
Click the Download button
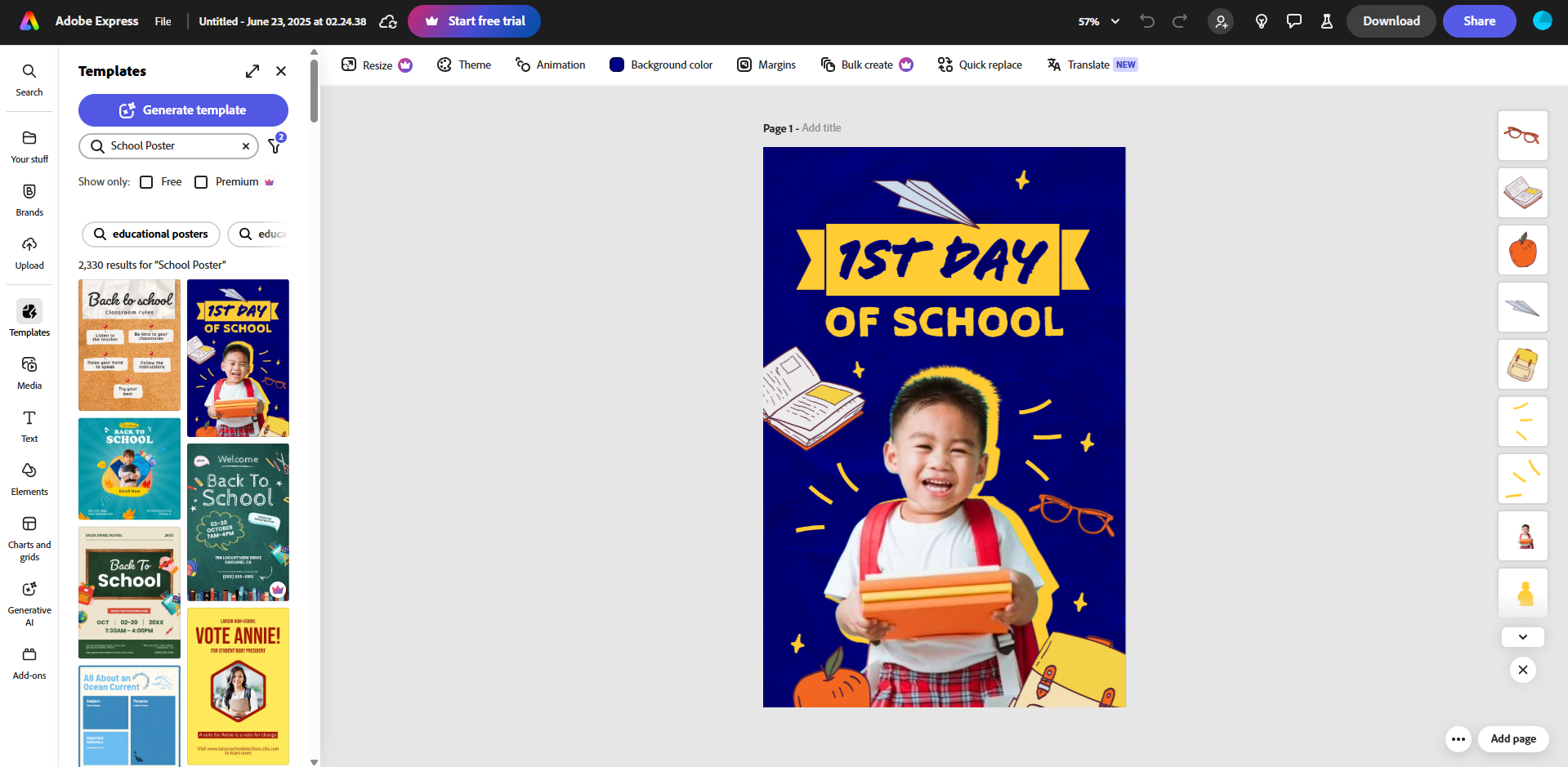coord(1391,21)
